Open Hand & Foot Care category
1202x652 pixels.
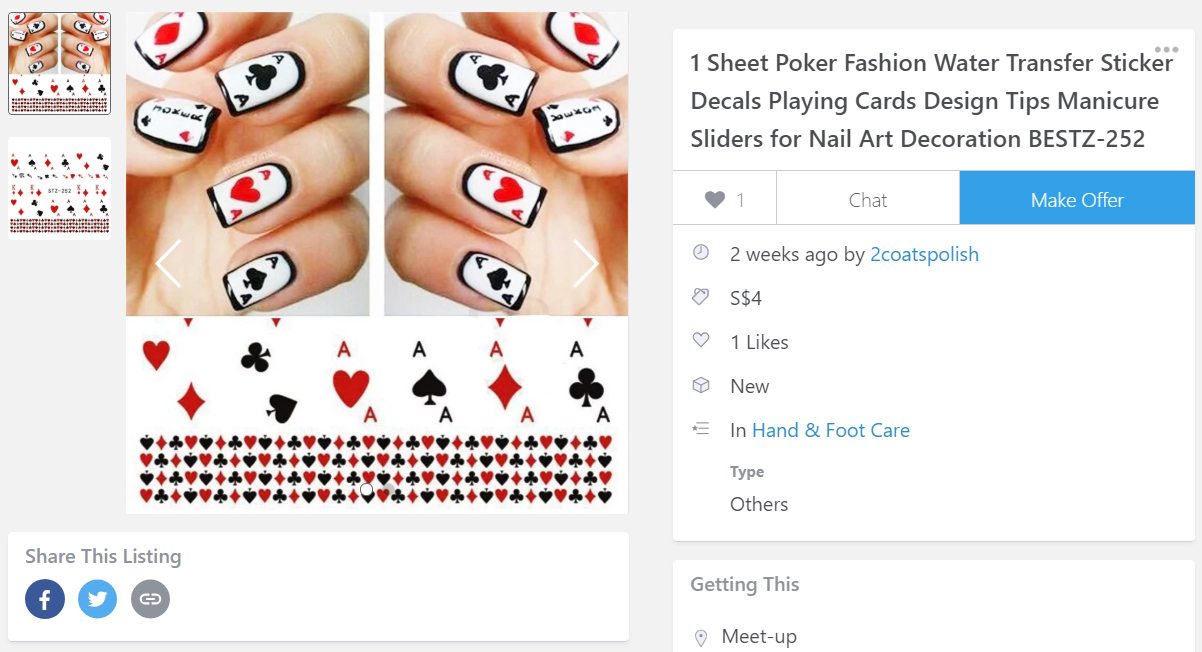pos(830,430)
